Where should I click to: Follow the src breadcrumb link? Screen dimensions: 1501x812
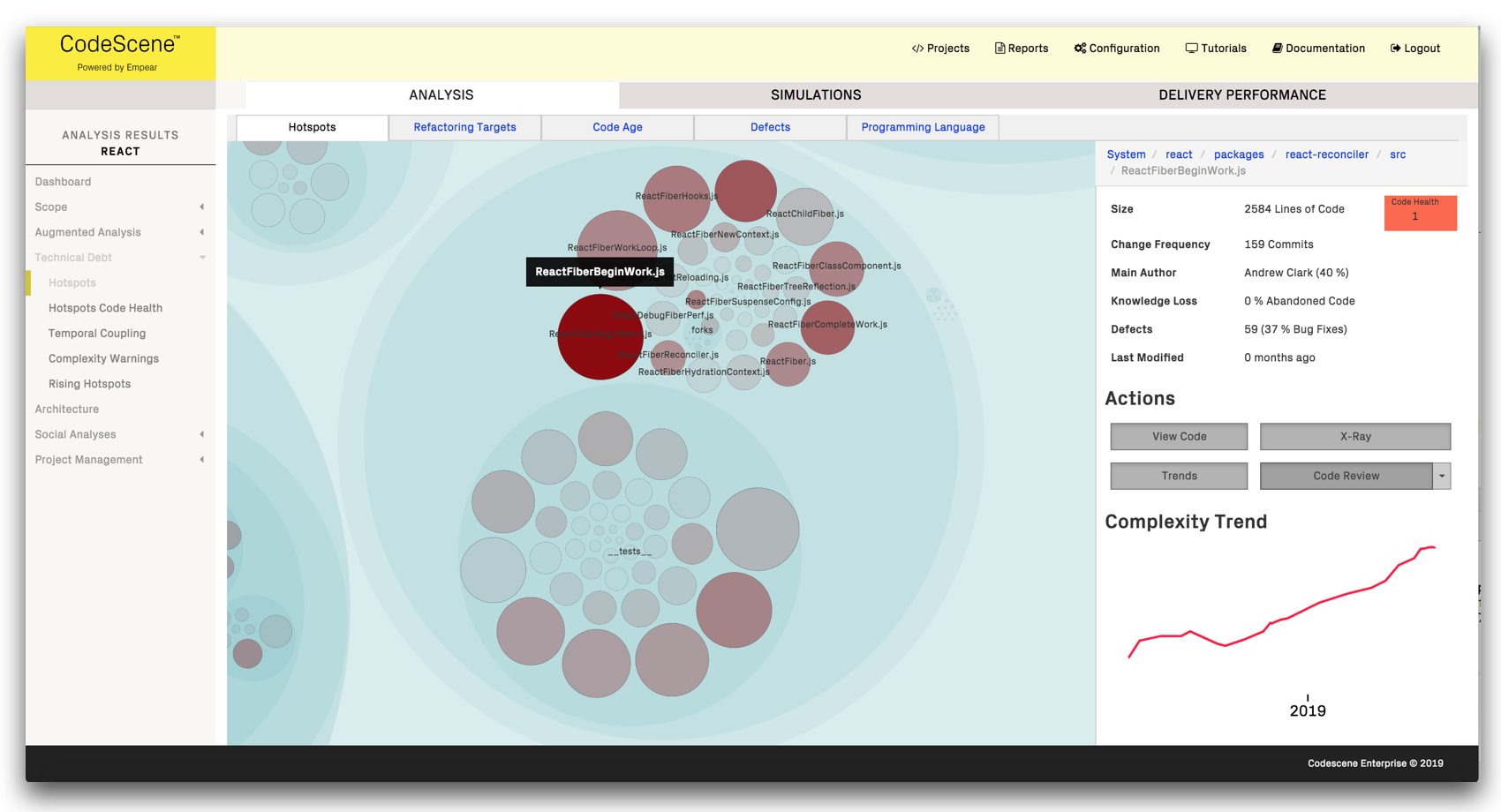click(x=1398, y=154)
